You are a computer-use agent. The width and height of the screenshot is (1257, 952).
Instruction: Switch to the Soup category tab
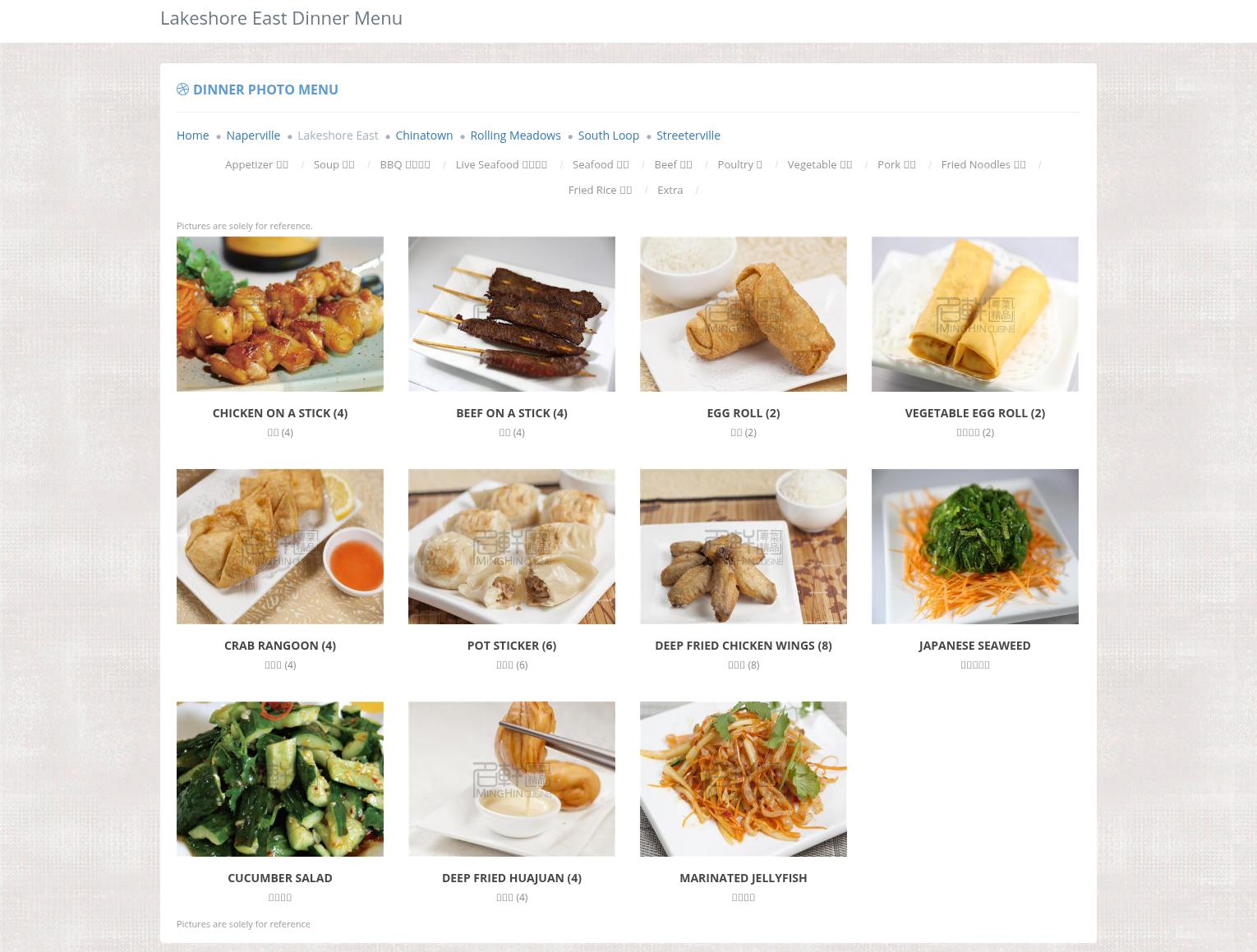334,164
